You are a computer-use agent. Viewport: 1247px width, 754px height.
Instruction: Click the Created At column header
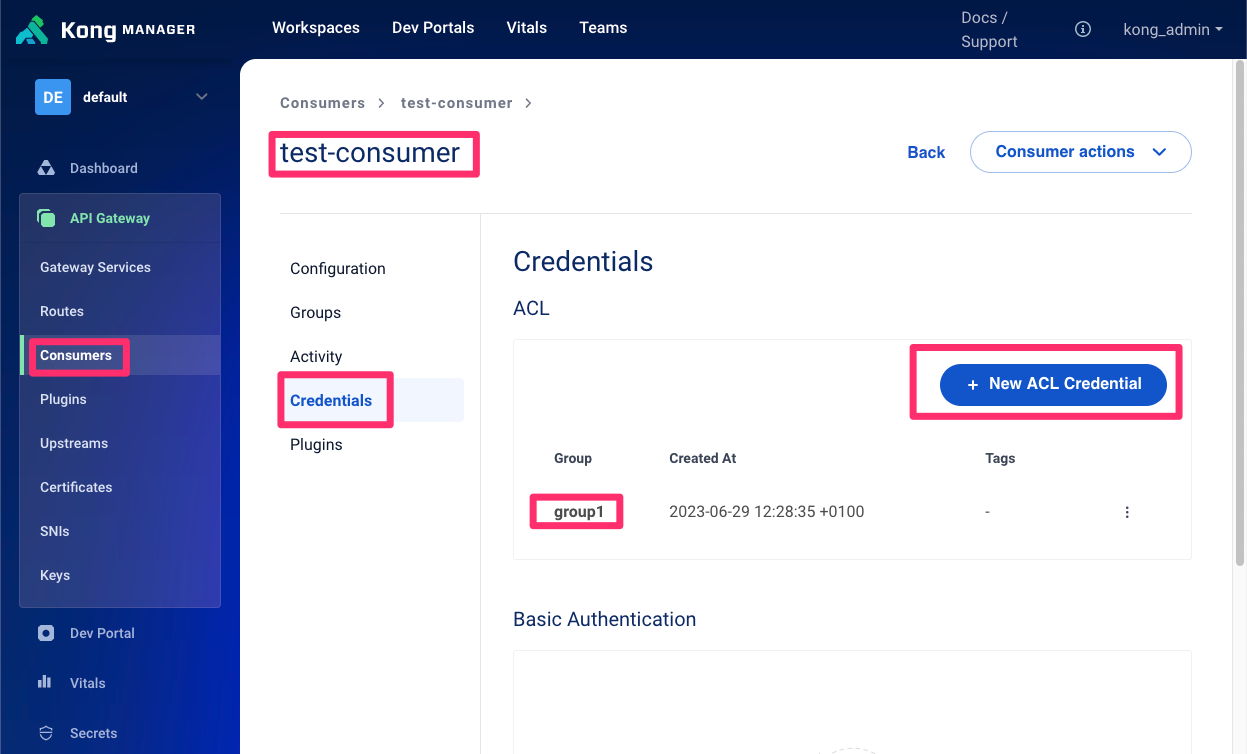click(703, 458)
